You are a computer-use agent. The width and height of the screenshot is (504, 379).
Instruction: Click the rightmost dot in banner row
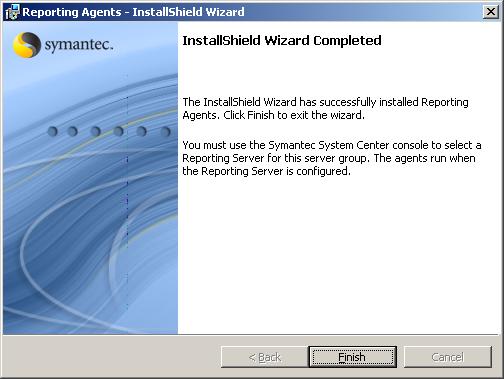click(165, 132)
